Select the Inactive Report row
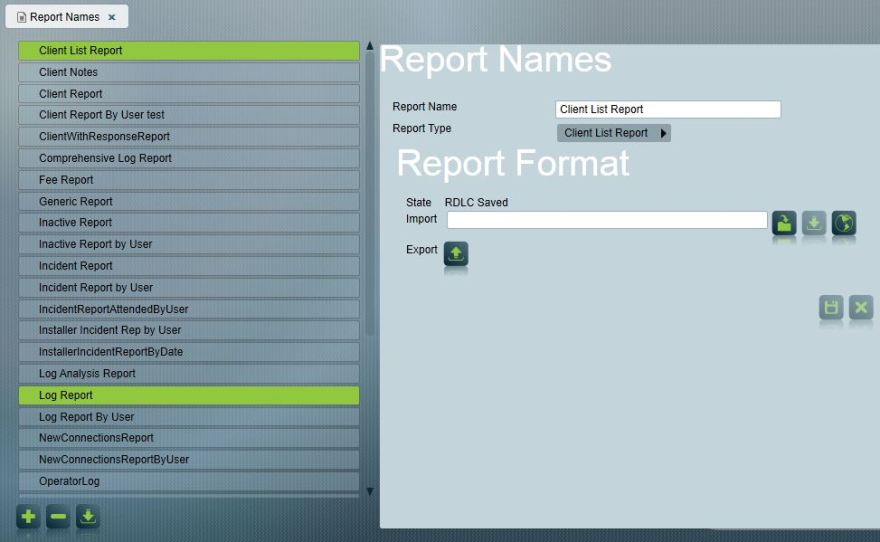Viewport: 880px width, 542px height. 189,223
